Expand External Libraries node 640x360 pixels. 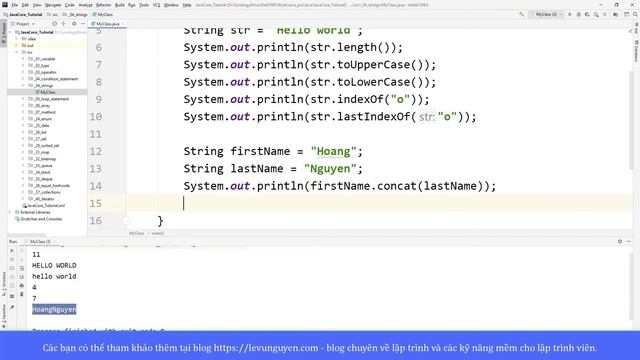pos(10,212)
